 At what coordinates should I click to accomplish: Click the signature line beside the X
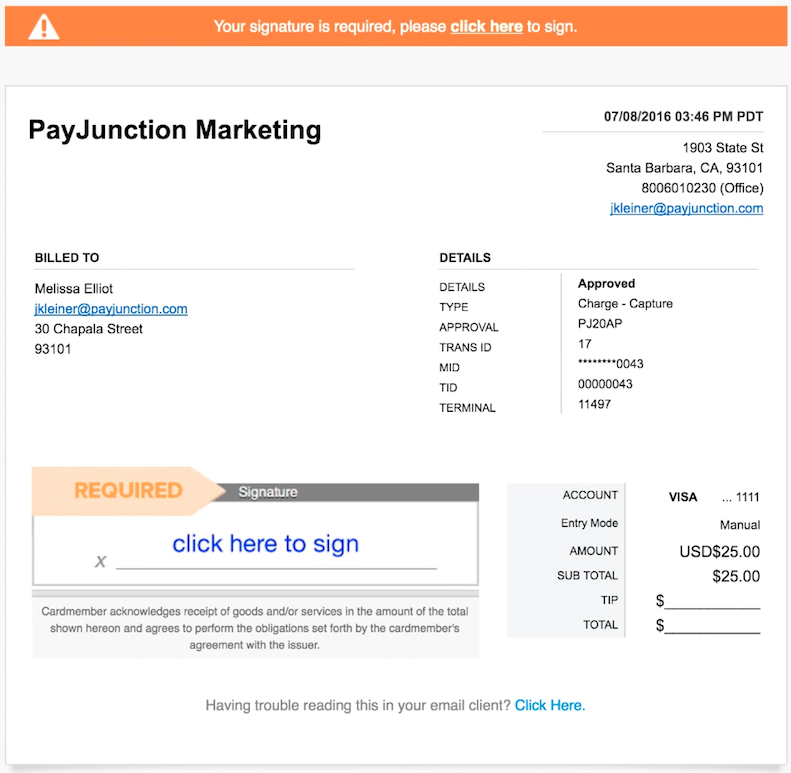(x=276, y=568)
